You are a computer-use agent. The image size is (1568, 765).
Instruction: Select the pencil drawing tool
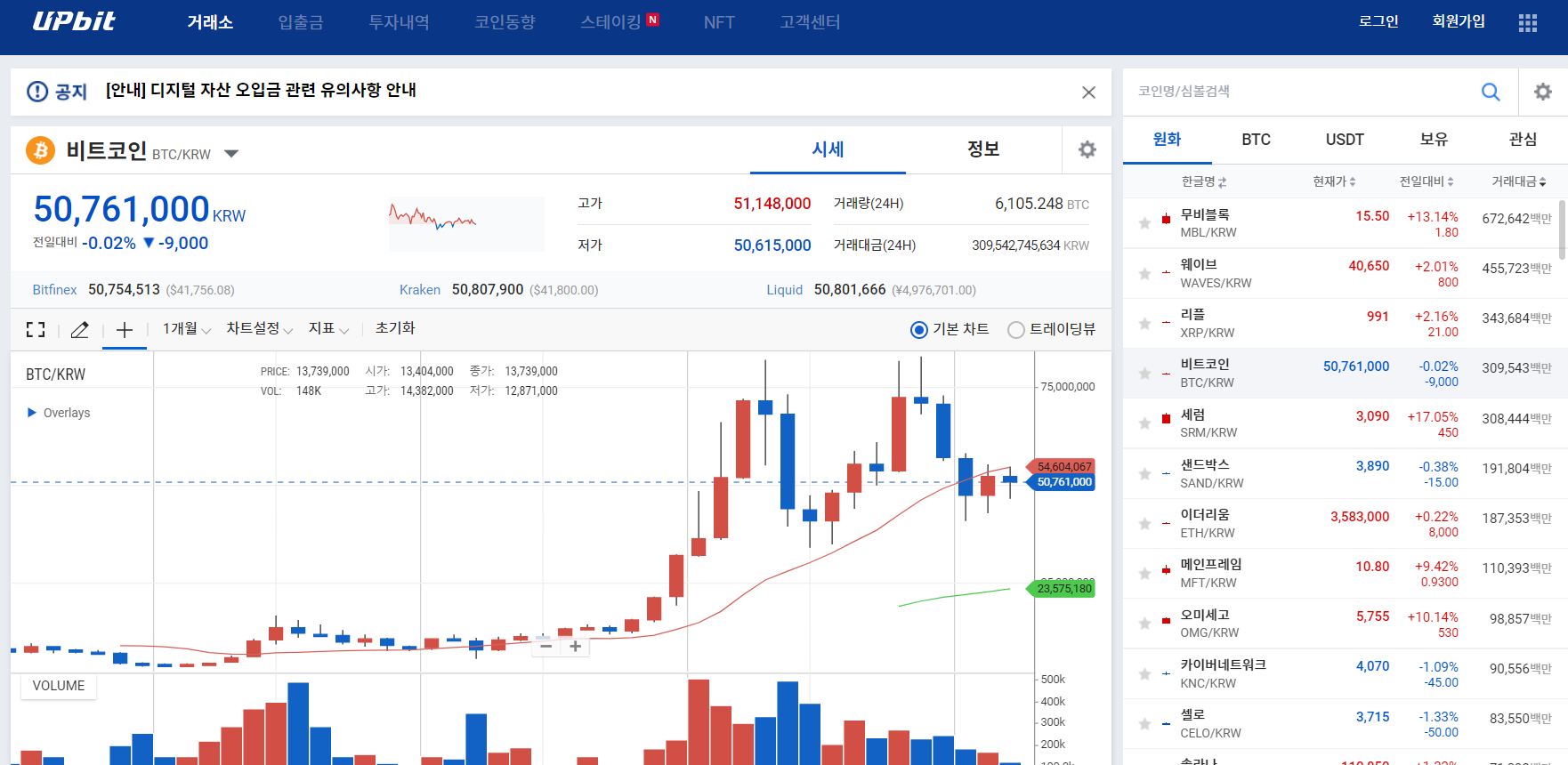[79, 330]
